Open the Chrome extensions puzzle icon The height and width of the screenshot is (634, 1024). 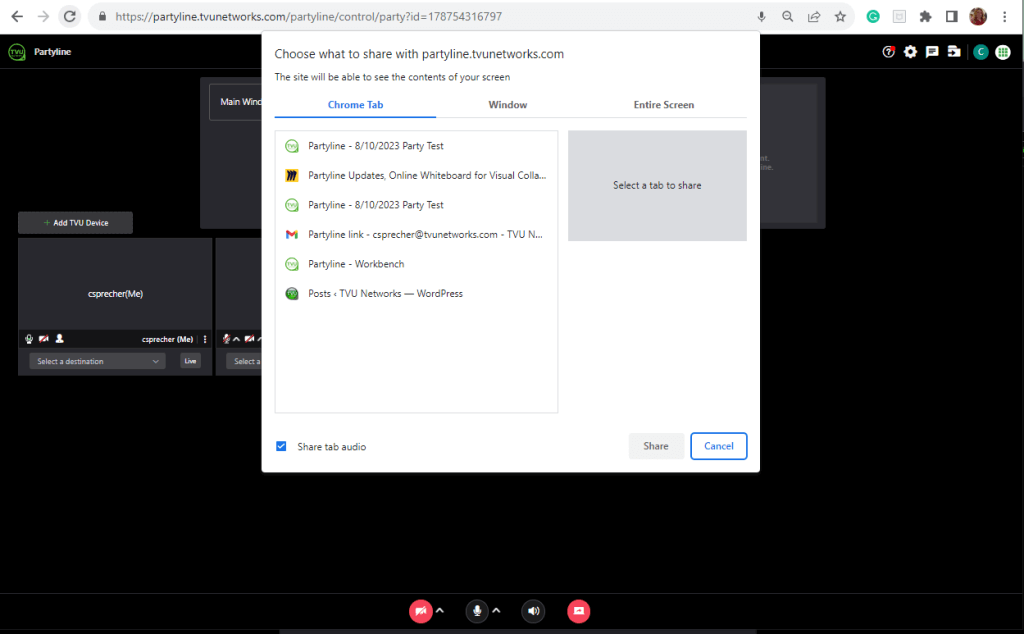coord(925,16)
